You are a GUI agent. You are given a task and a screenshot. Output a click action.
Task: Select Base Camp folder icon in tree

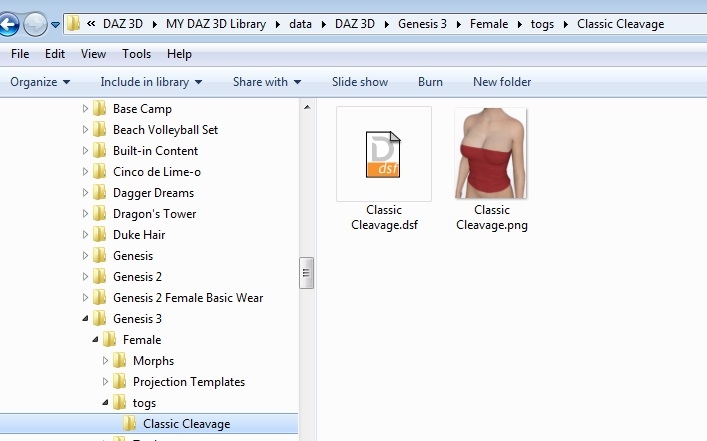100,109
